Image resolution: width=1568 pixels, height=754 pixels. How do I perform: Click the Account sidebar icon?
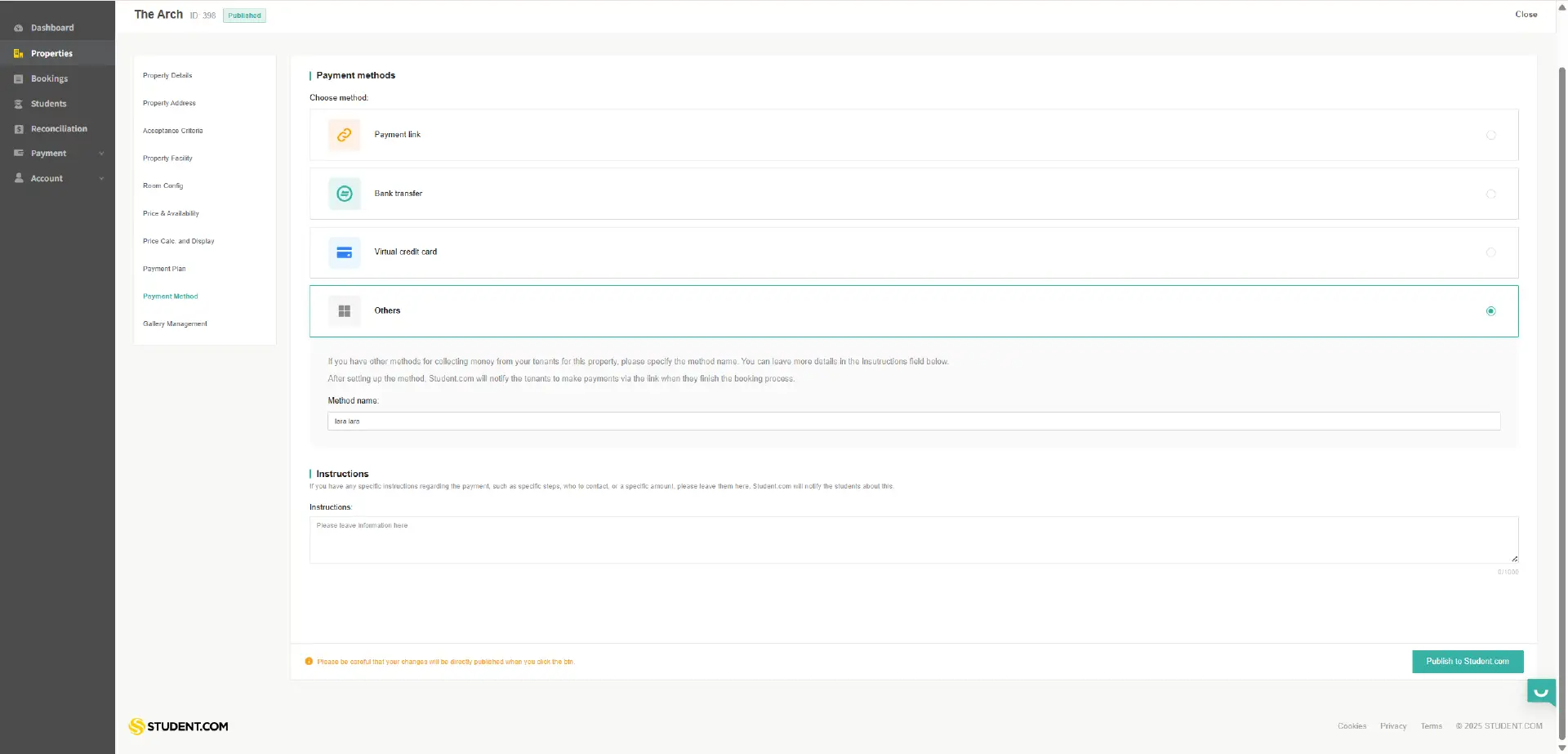coord(18,178)
